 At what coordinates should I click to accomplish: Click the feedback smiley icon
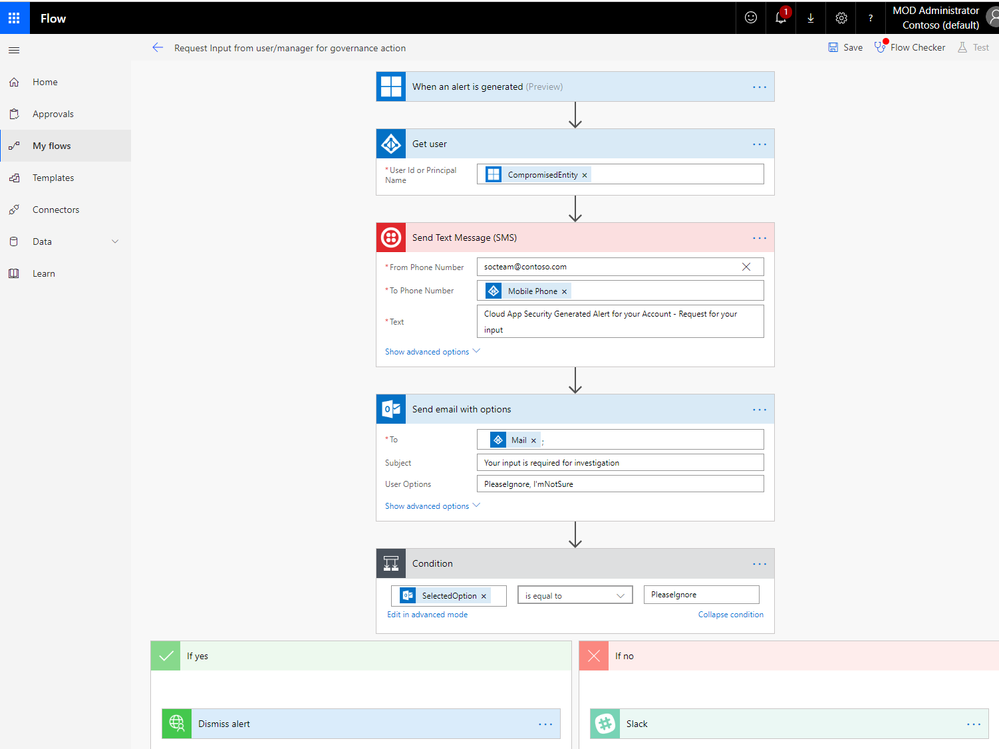click(751, 18)
